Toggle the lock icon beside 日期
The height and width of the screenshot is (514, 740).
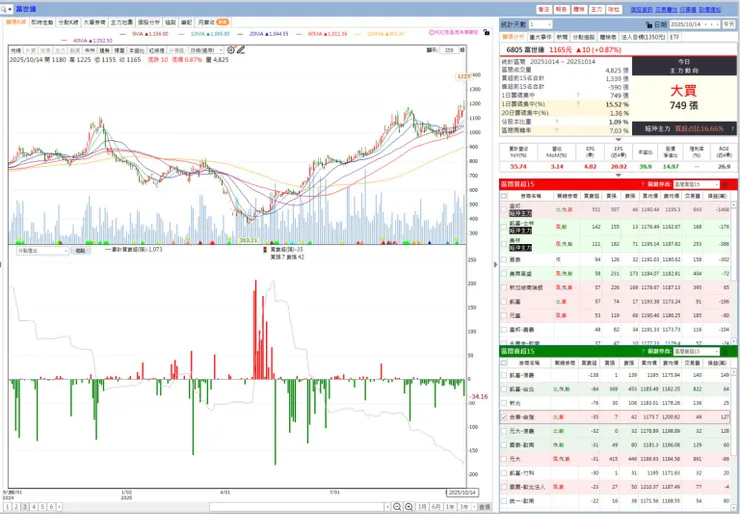click(649, 25)
